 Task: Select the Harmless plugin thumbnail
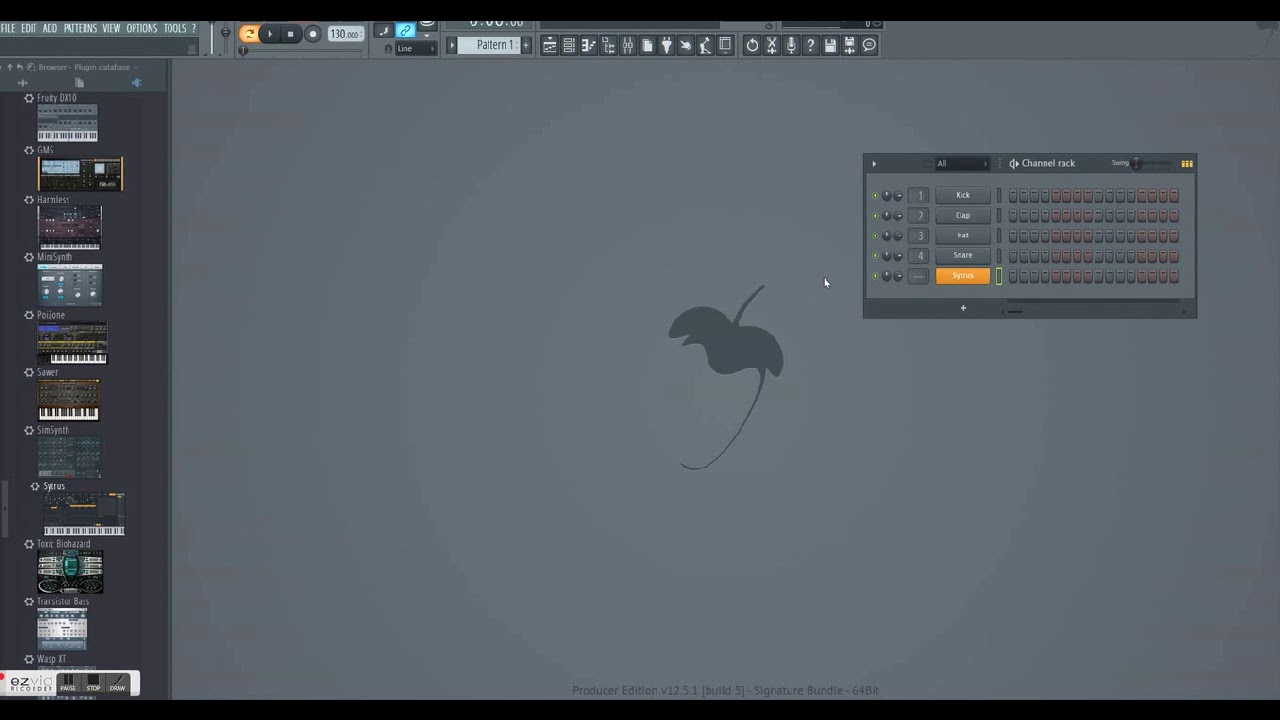[x=69, y=228]
